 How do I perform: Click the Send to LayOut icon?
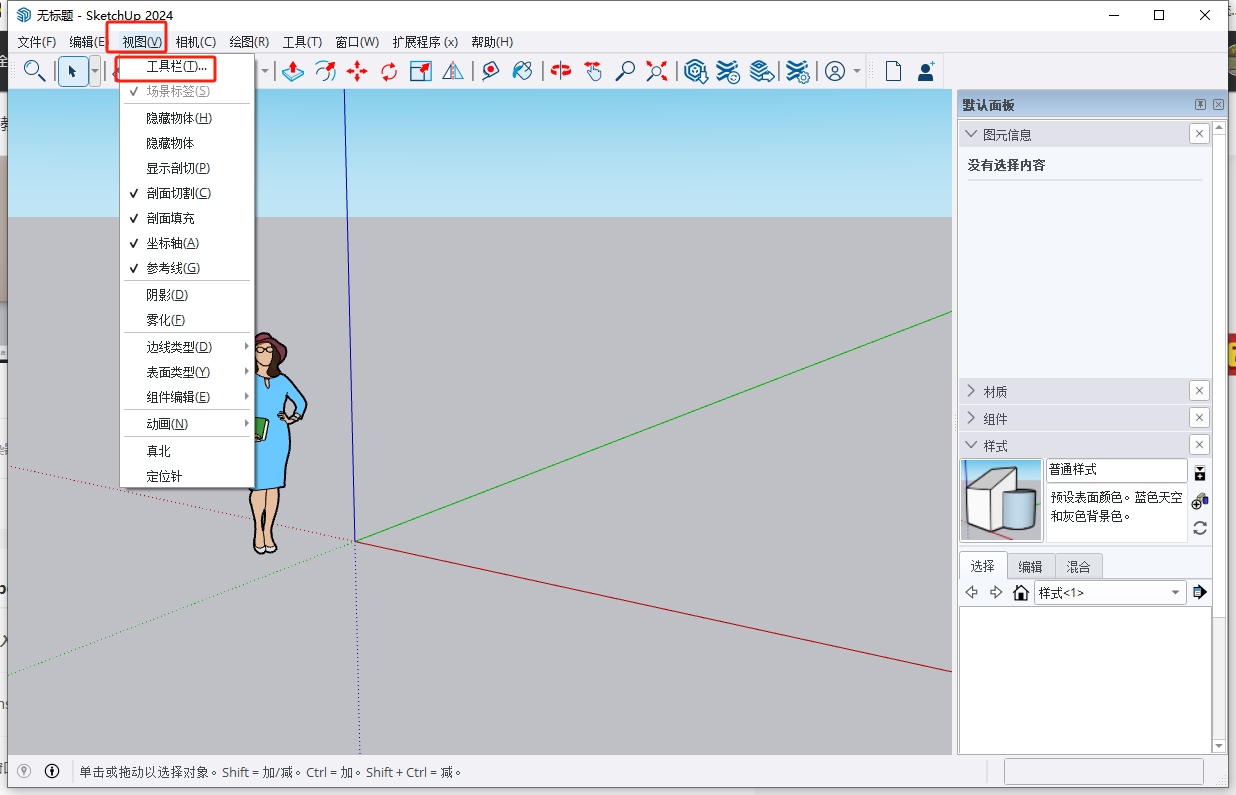tap(762, 71)
